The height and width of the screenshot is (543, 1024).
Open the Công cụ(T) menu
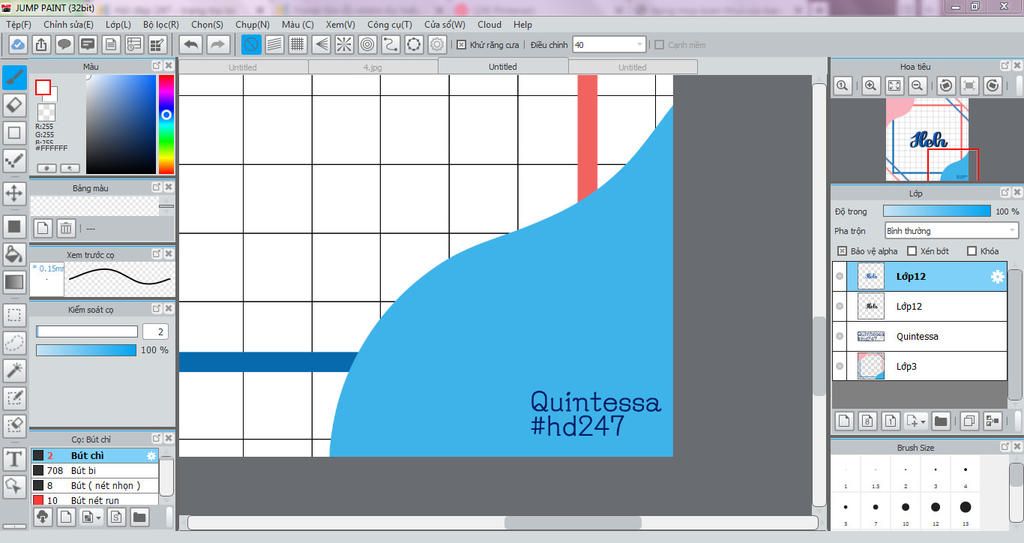click(x=389, y=24)
